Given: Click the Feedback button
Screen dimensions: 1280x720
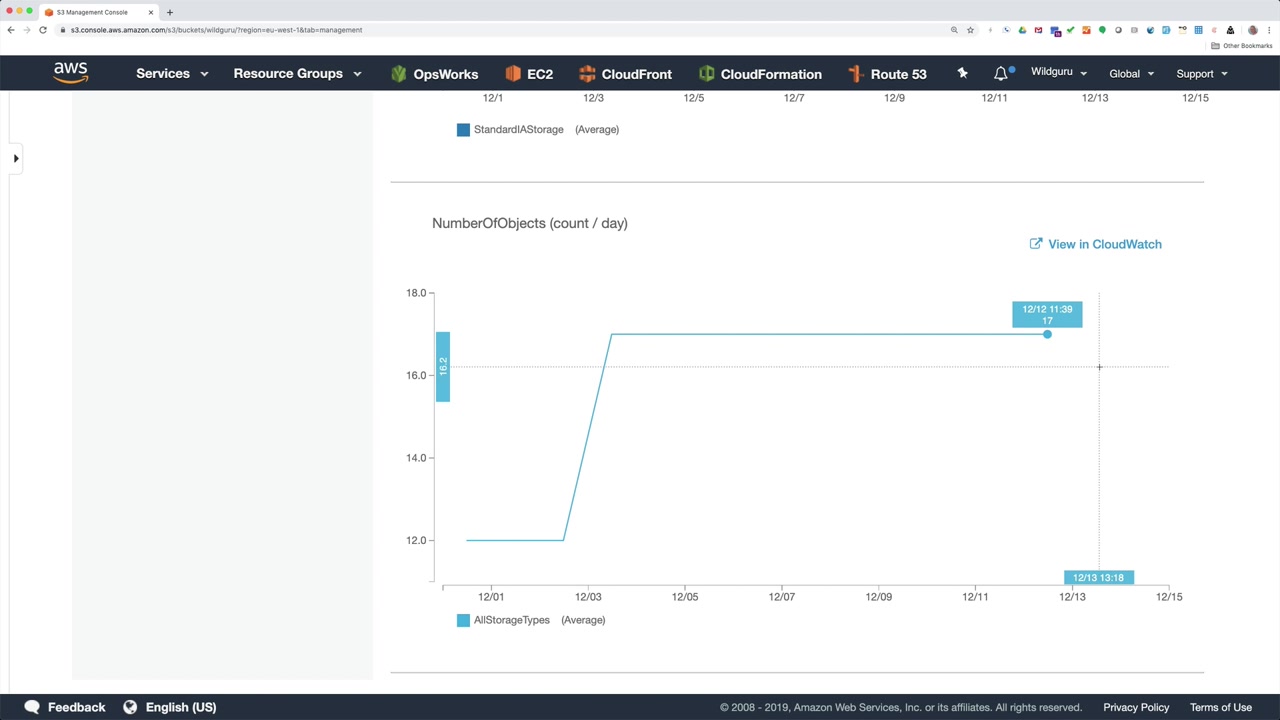Looking at the screenshot, I should point(64,707).
